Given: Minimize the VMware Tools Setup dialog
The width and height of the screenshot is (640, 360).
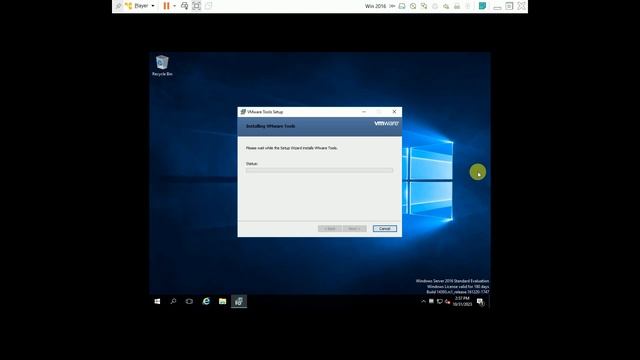Looking at the screenshot, I should click(364, 111).
